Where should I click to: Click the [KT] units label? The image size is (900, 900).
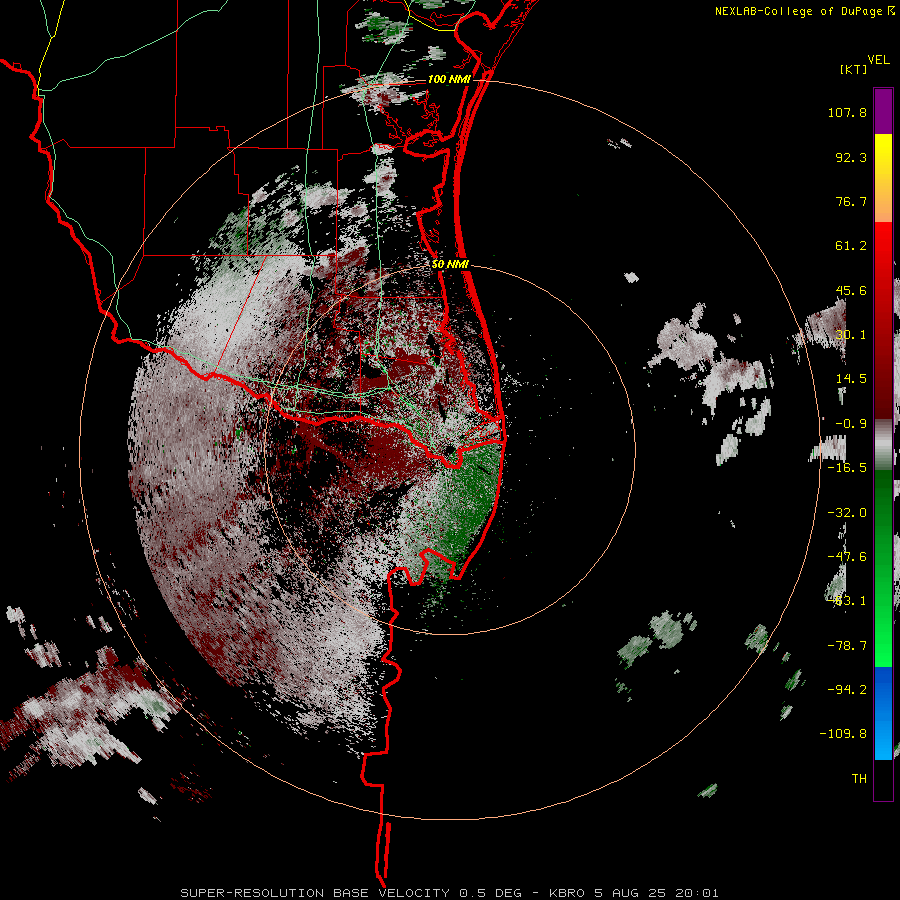[x=854, y=69]
